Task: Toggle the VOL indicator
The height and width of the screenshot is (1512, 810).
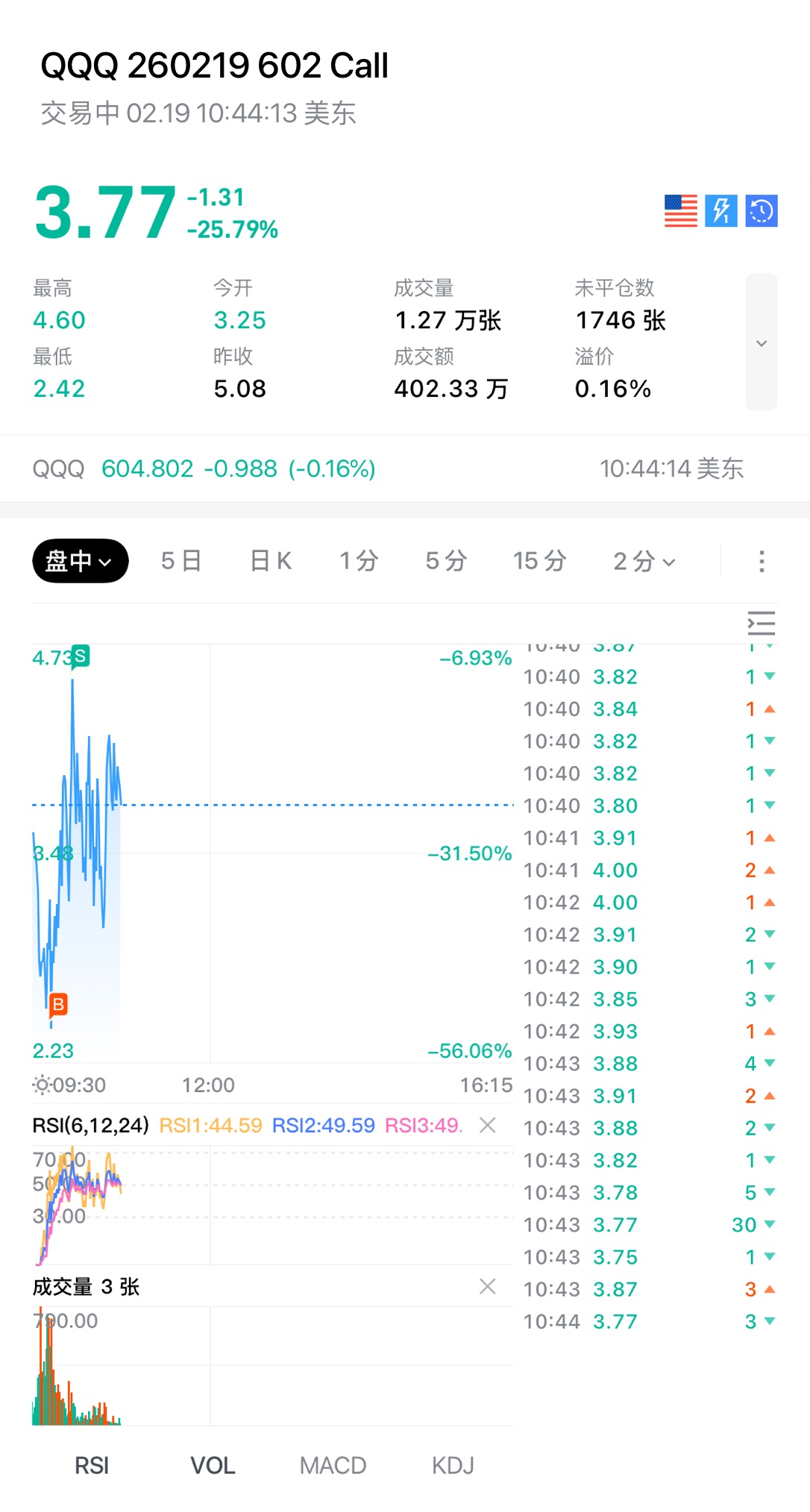Action: click(x=213, y=1466)
